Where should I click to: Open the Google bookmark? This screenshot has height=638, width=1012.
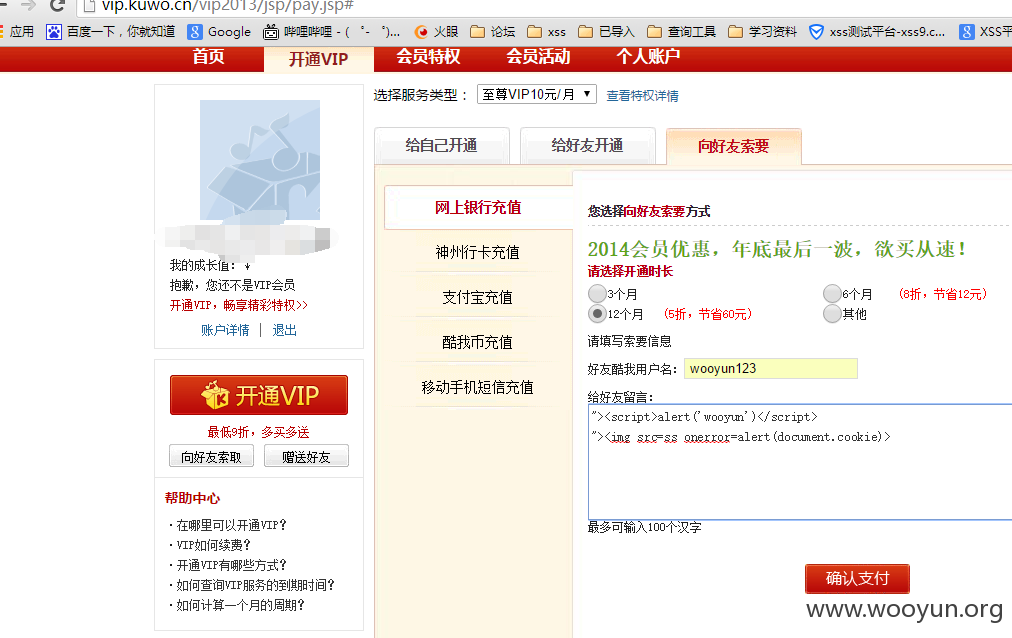(x=219, y=32)
